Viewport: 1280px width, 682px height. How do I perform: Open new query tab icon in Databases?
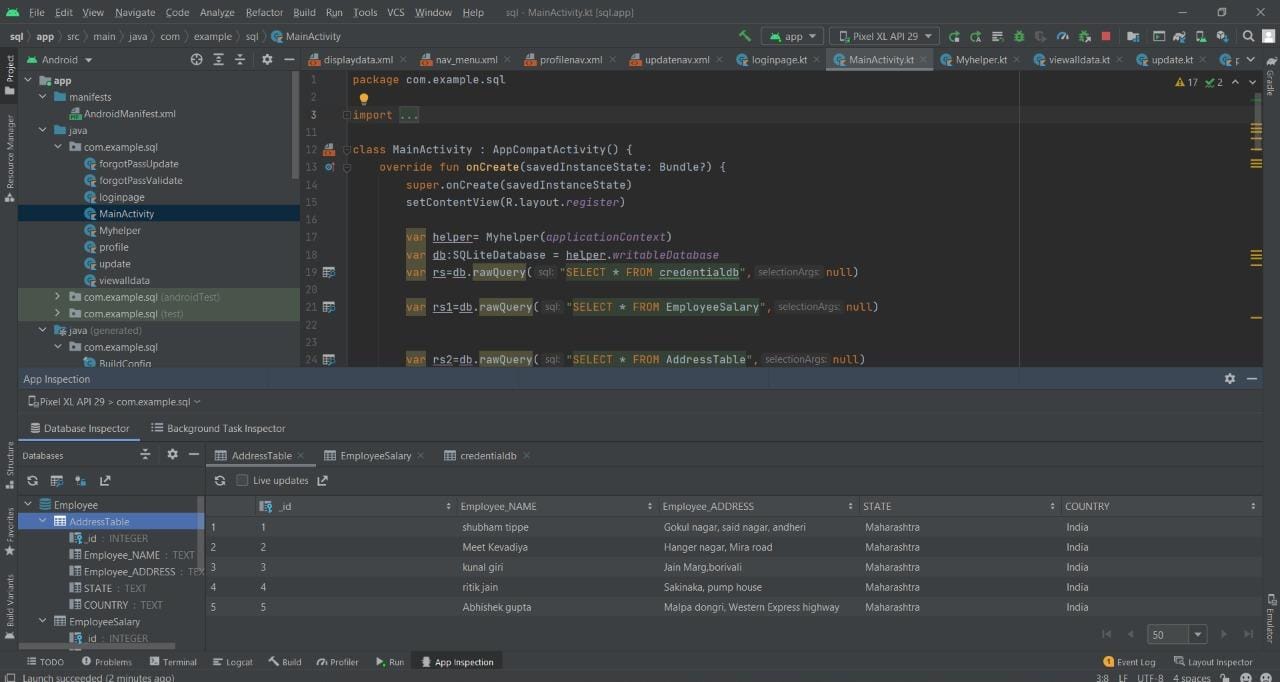click(56, 481)
